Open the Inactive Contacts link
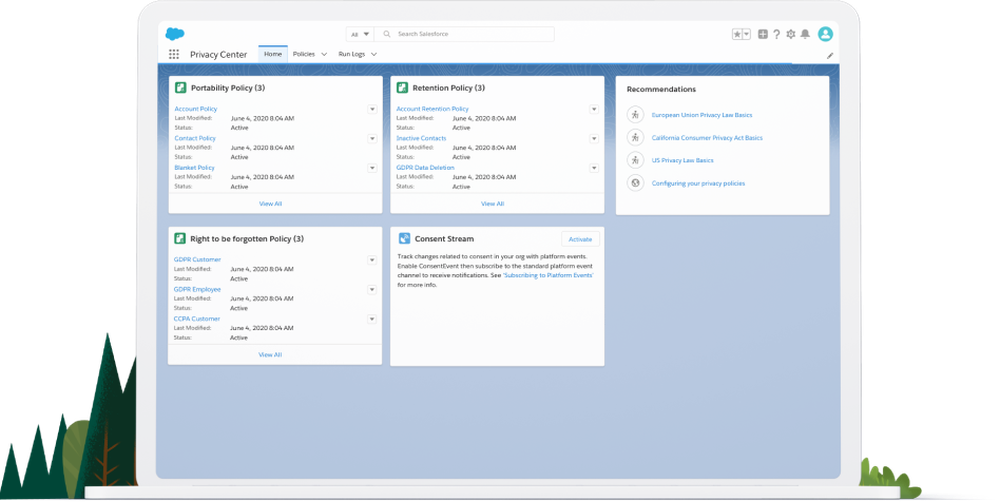The image size is (1000, 502). click(x=421, y=138)
